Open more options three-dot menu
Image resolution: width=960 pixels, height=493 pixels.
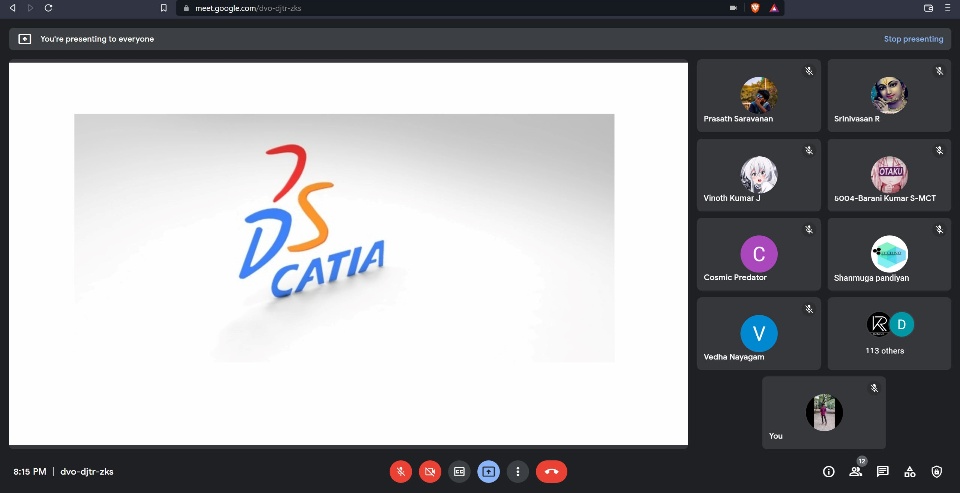tap(518, 472)
